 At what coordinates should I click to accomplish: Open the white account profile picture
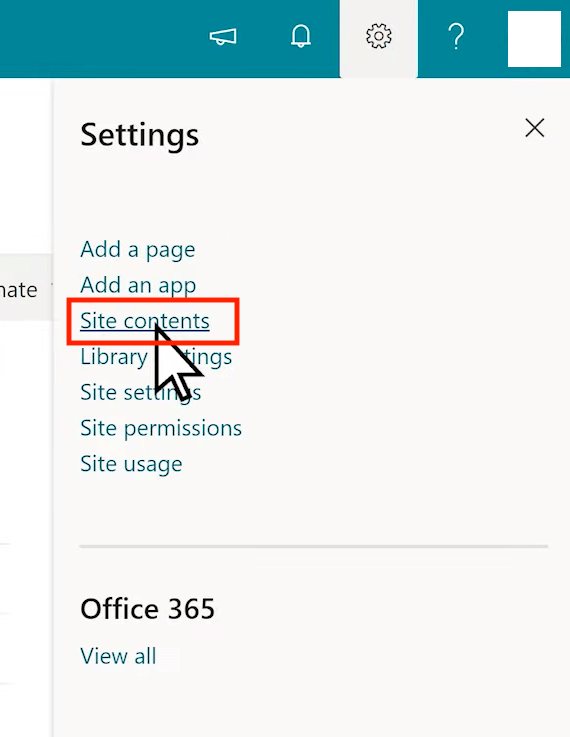(x=534, y=39)
